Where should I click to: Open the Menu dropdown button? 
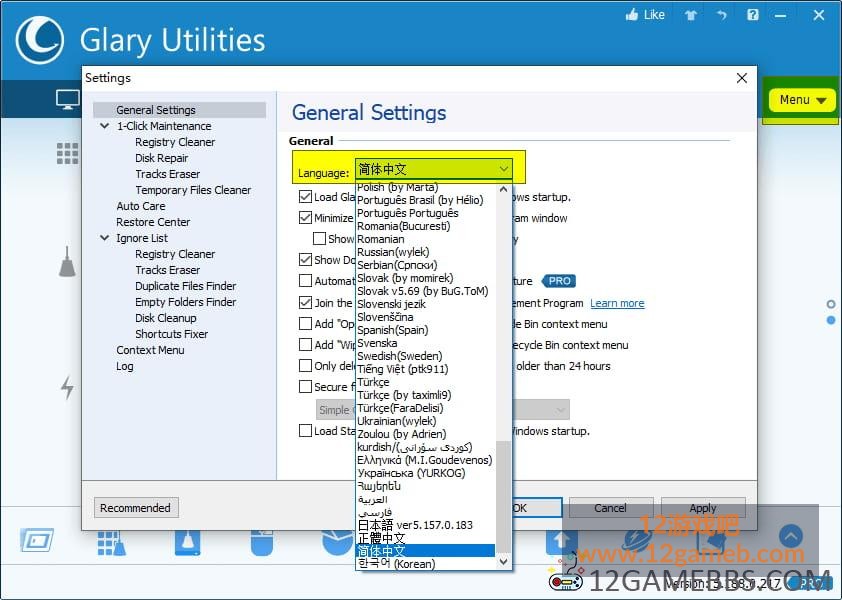(x=802, y=100)
